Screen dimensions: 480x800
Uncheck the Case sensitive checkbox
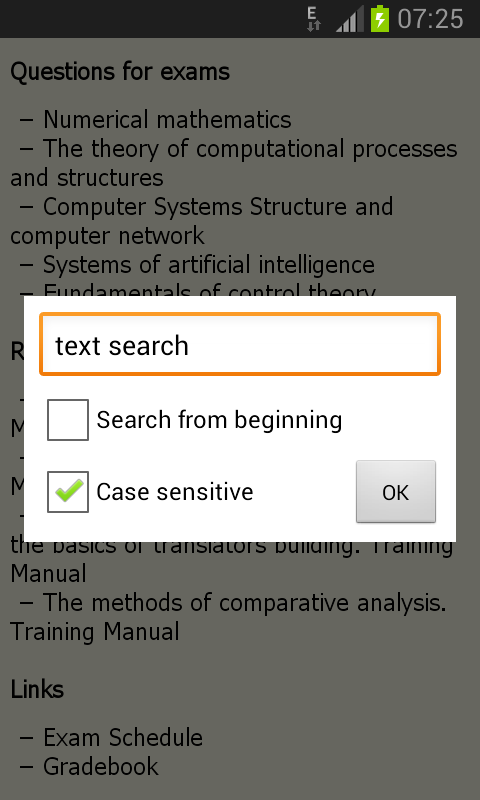(x=68, y=492)
